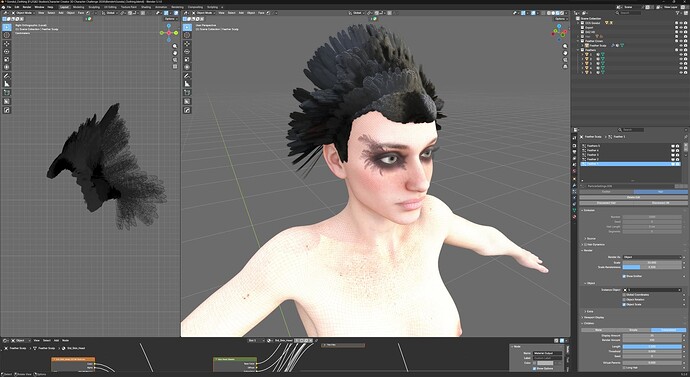Toggle visibility eye of Feather Scalp object

coord(681,45)
